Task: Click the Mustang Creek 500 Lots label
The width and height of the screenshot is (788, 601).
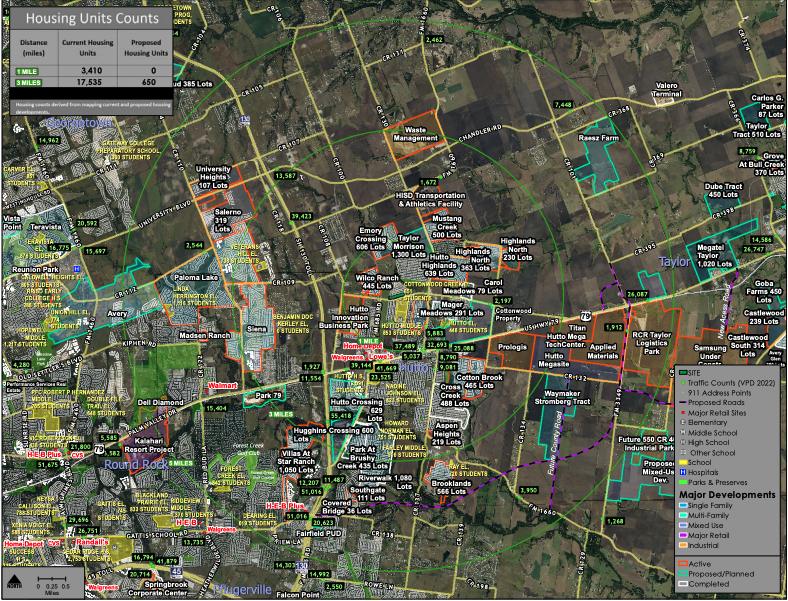Action: click(x=447, y=227)
